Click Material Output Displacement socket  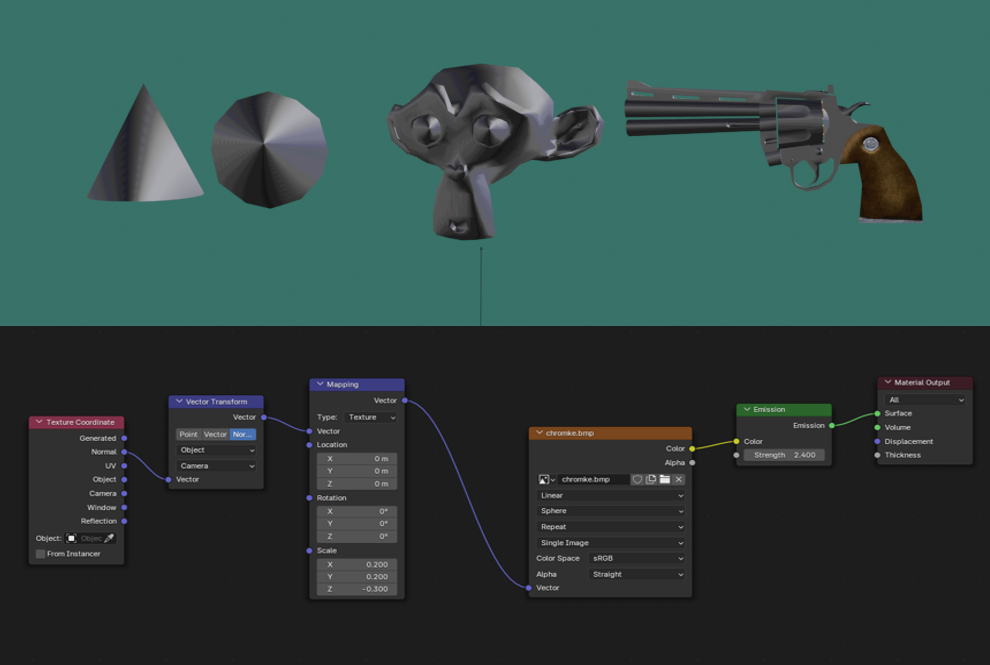point(878,441)
